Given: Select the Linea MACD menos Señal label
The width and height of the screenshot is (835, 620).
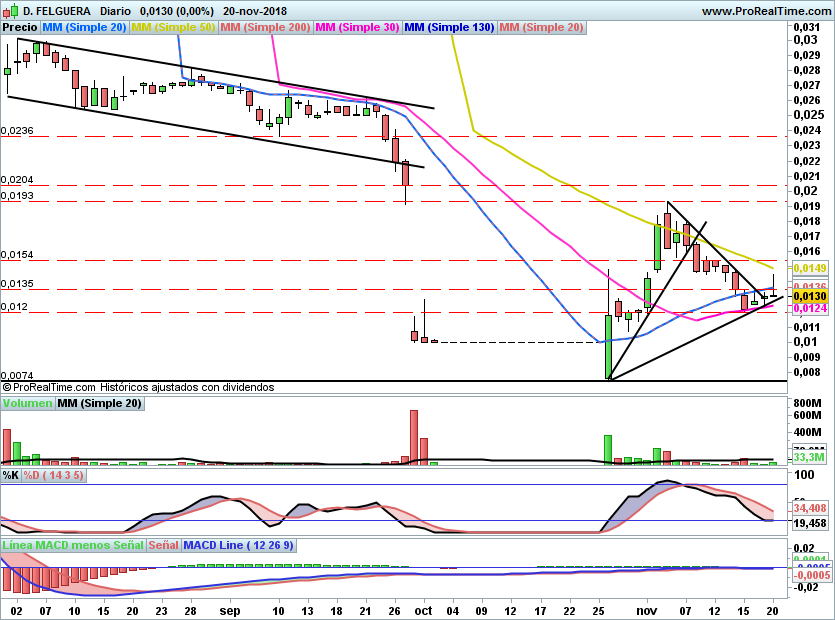Looking at the screenshot, I should pyautogui.click(x=73, y=546).
